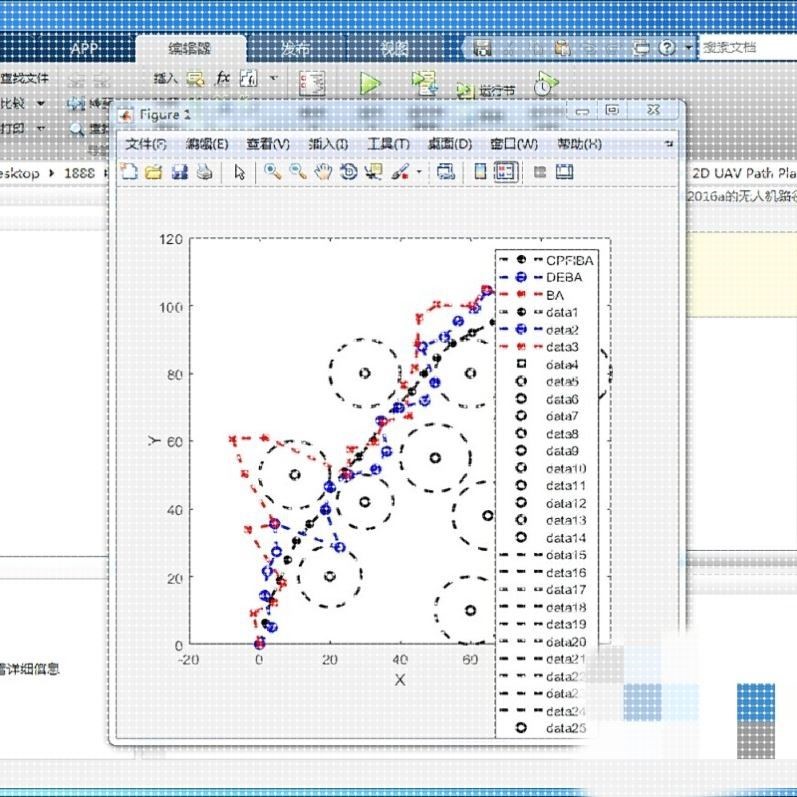This screenshot has width=797, height=797.
Task: Click the 运行节 button
Action: click(486, 91)
